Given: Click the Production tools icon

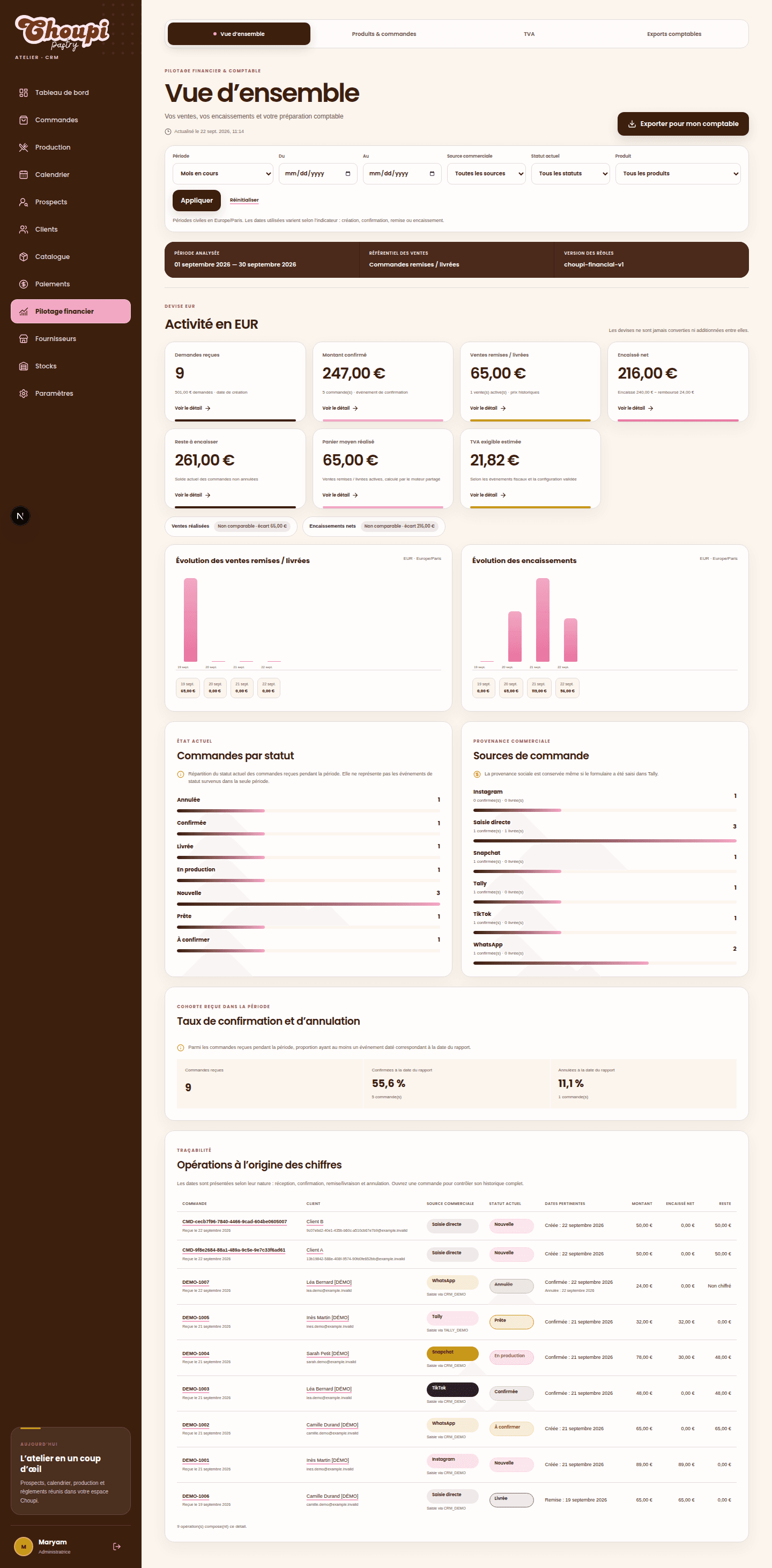Looking at the screenshot, I should [23, 147].
